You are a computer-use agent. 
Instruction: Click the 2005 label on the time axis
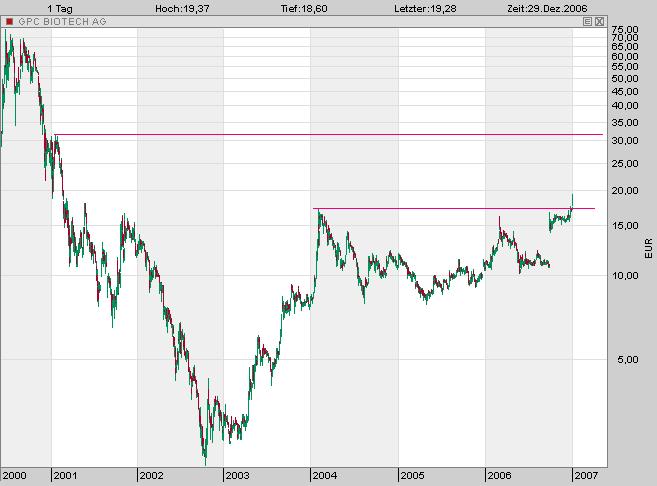click(x=412, y=476)
